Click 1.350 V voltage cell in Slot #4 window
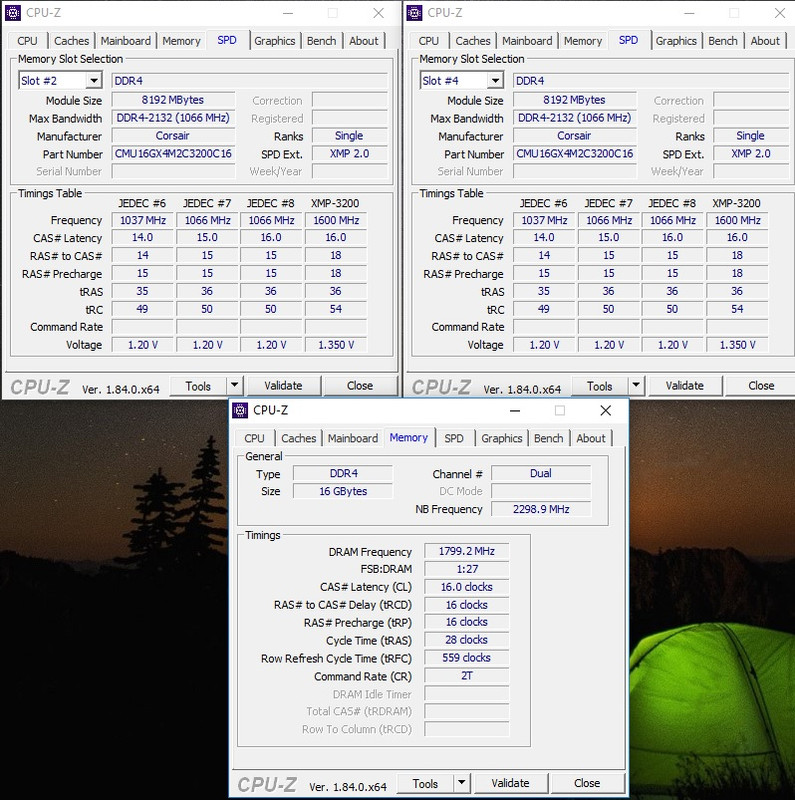This screenshot has width=795, height=800. [x=737, y=345]
